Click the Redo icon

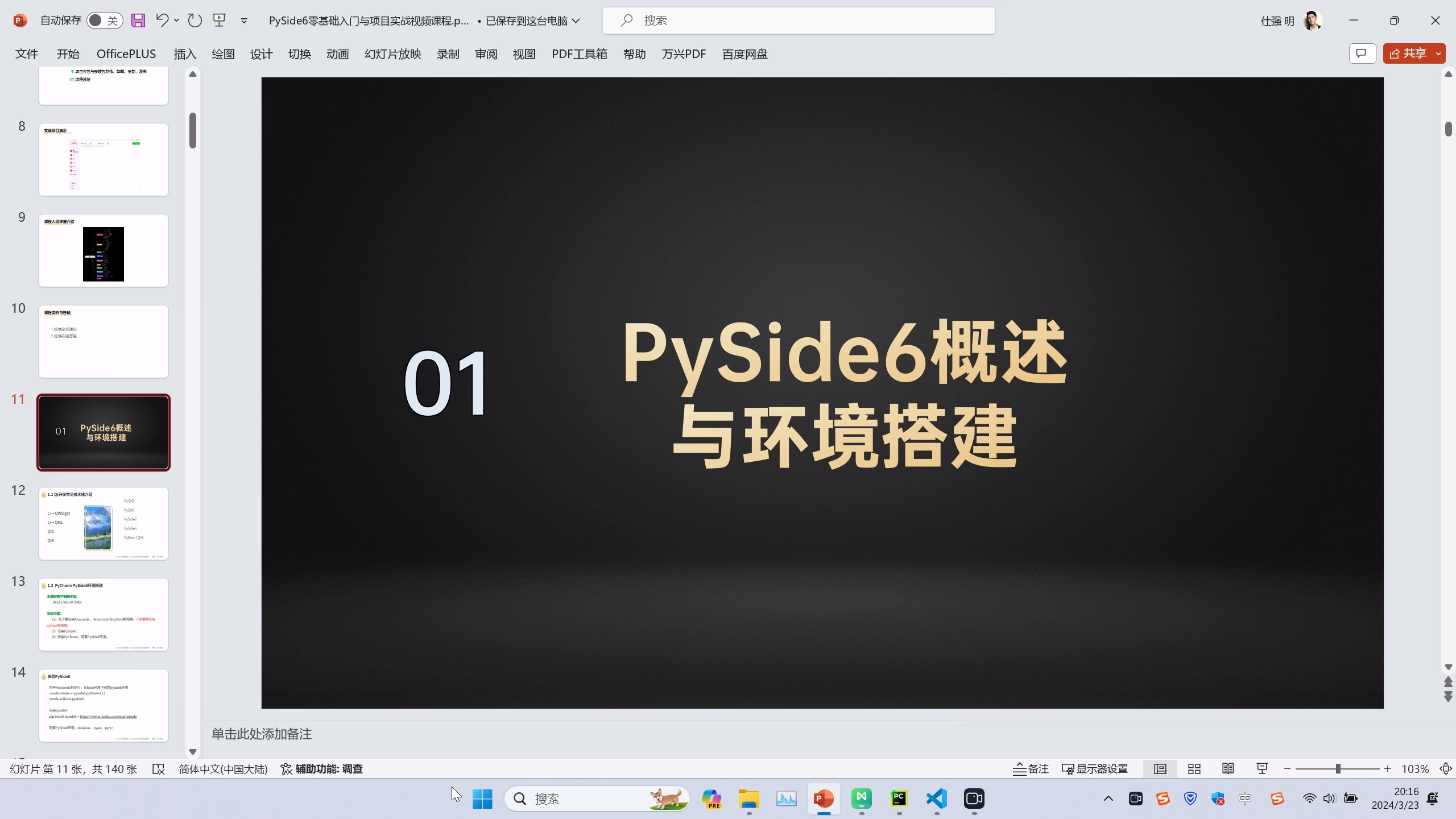pos(195,20)
